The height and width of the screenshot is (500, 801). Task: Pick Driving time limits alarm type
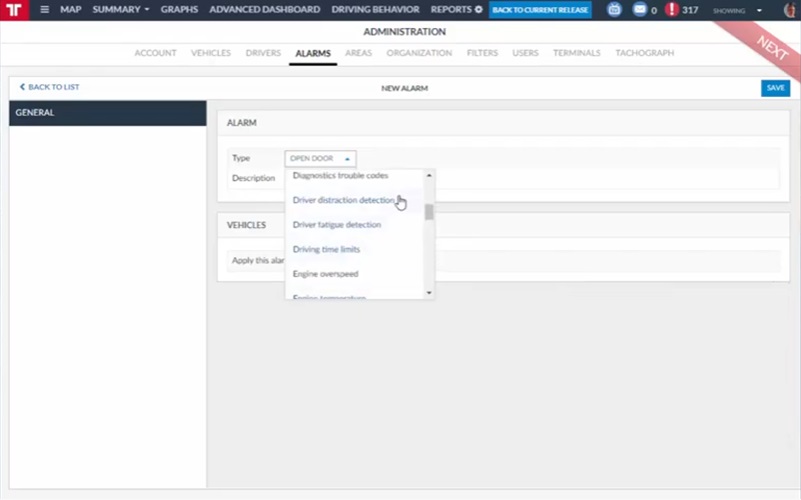pos(326,249)
